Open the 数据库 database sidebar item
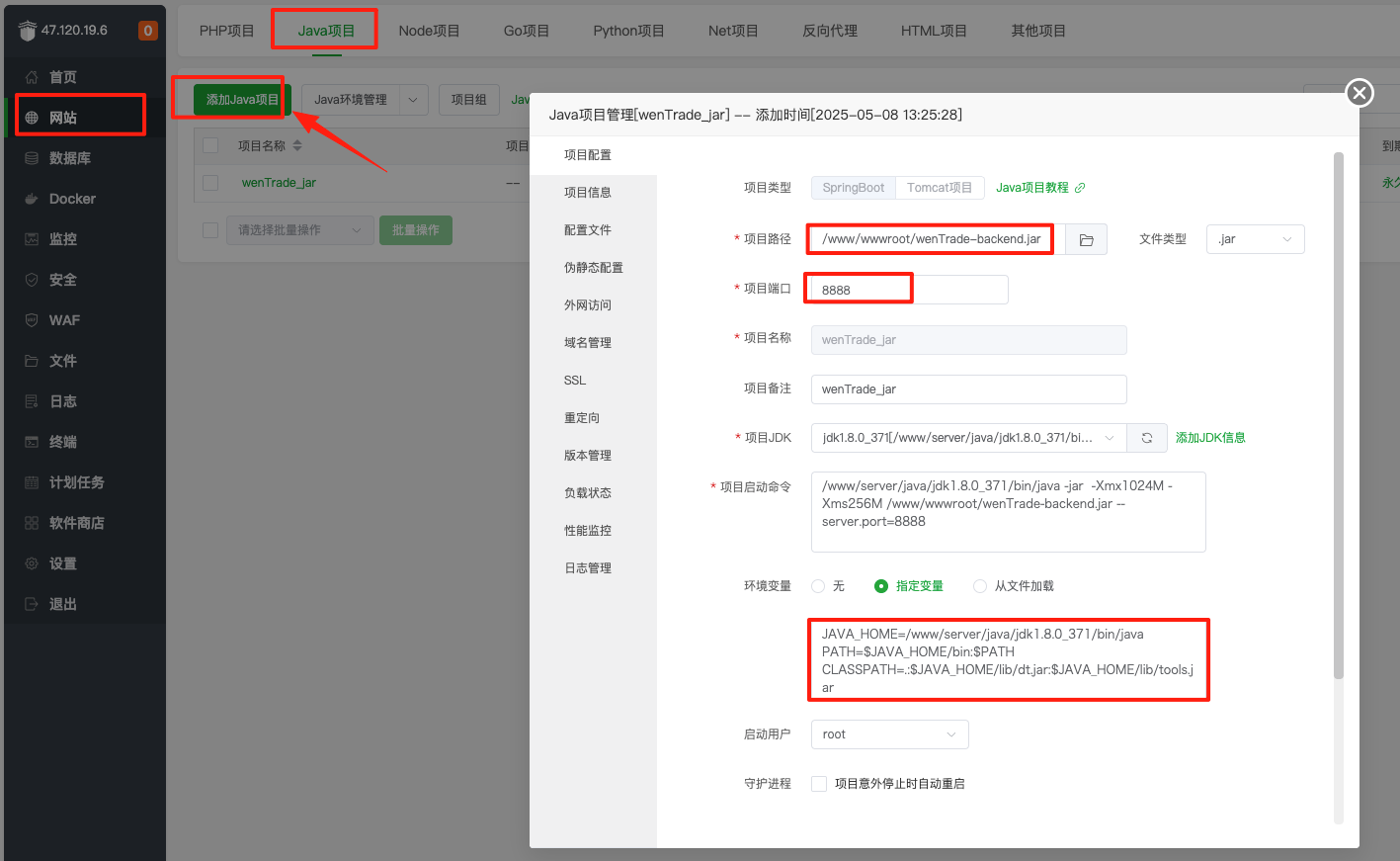The width and height of the screenshot is (1400, 861). click(x=85, y=158)
